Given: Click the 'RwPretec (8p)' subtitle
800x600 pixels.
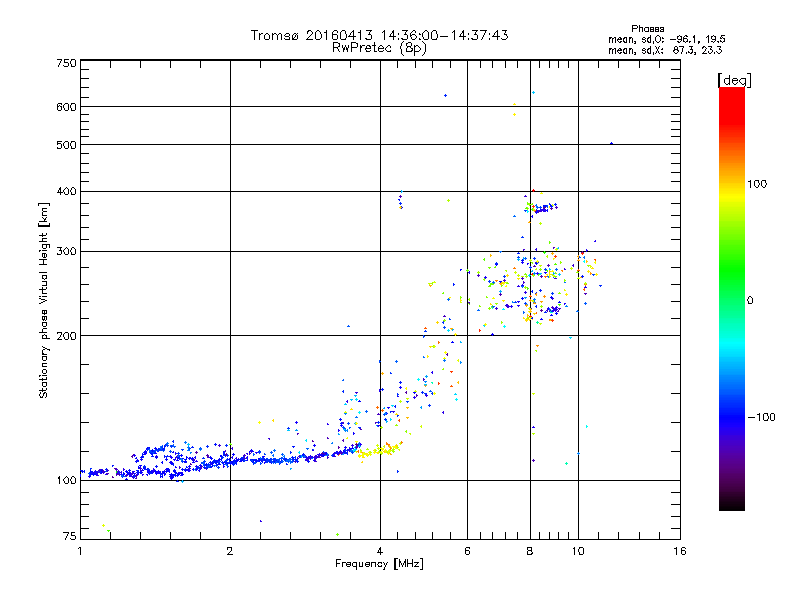Looking at the screenshot, I should tap(379, 48).
